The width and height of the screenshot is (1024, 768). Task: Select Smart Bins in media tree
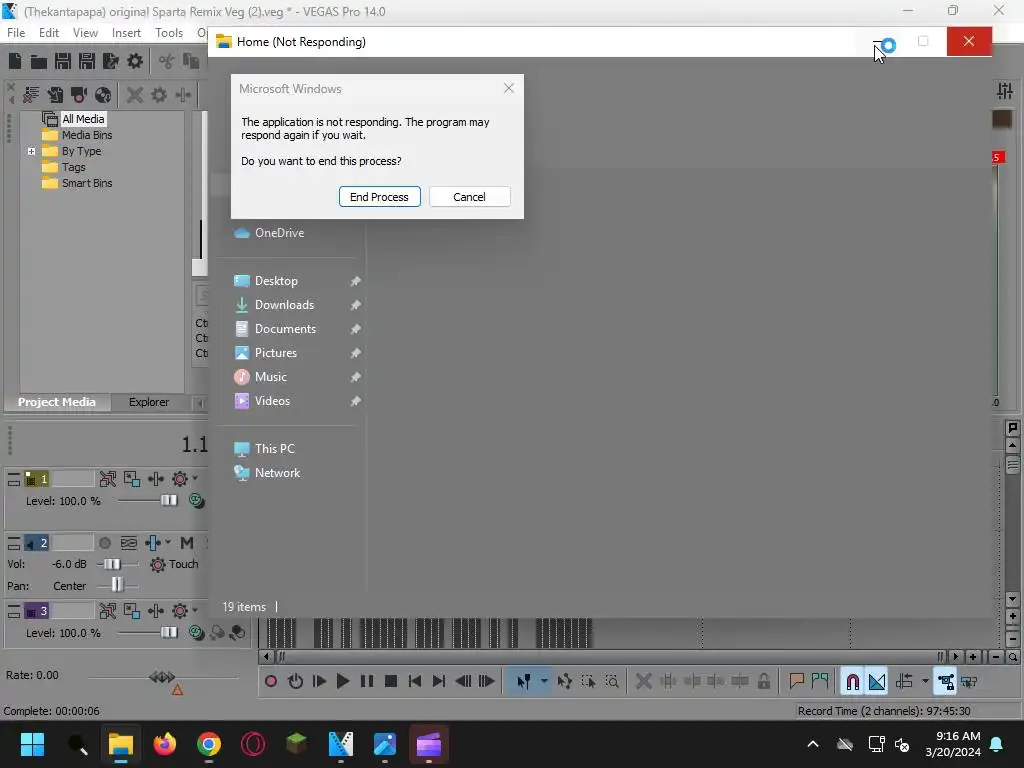[x=87, y=184]
